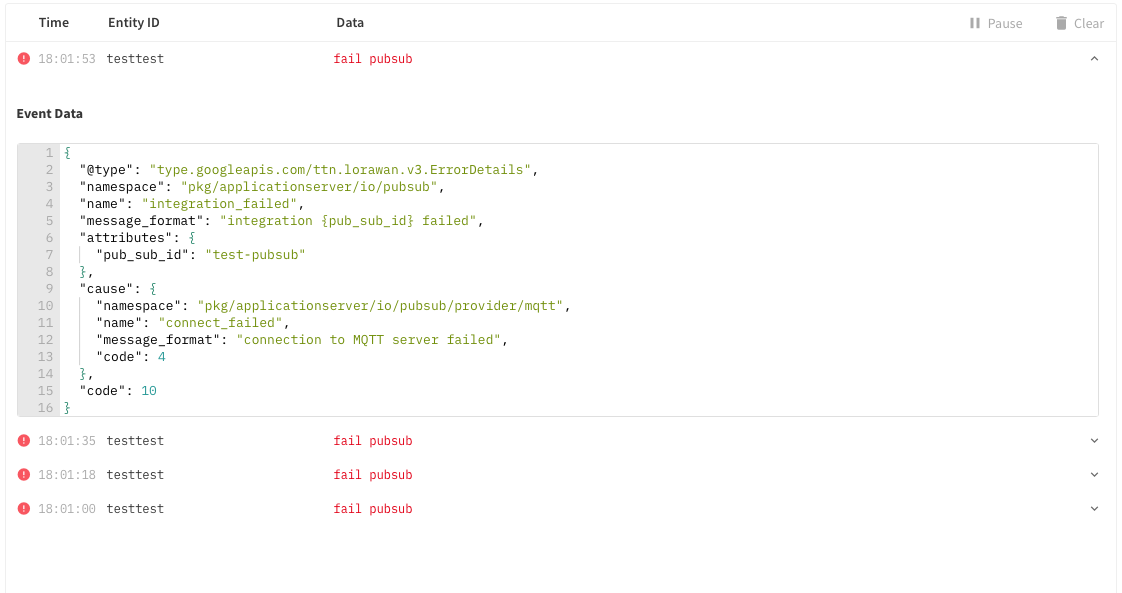The height and width of the screenshot is (593, 1122).
Task: Select the Data column header
Action: (x=350, y=22)
